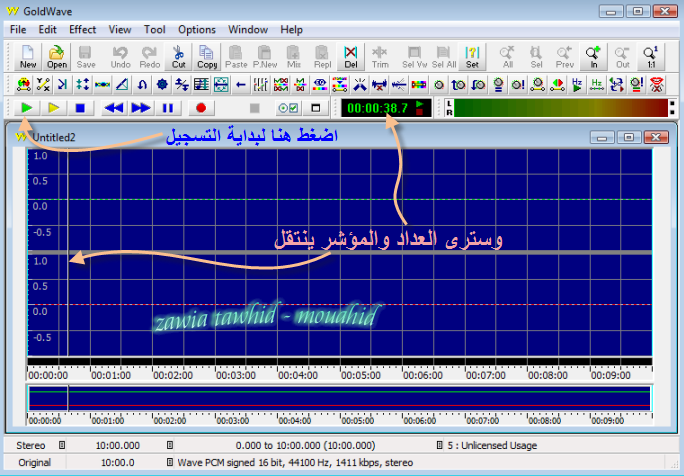Open the Options menu
Image resolution: width=684 pixels, height=476 pixels.
(197, 30)
